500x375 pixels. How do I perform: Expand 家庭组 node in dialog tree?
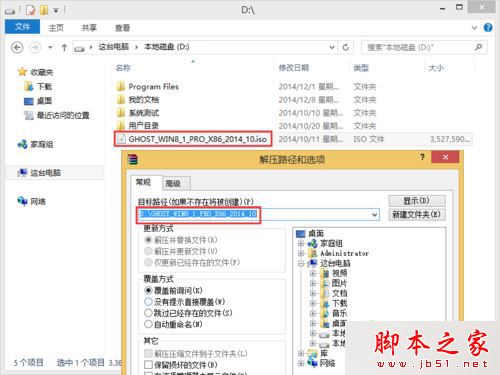coord(301,243)
